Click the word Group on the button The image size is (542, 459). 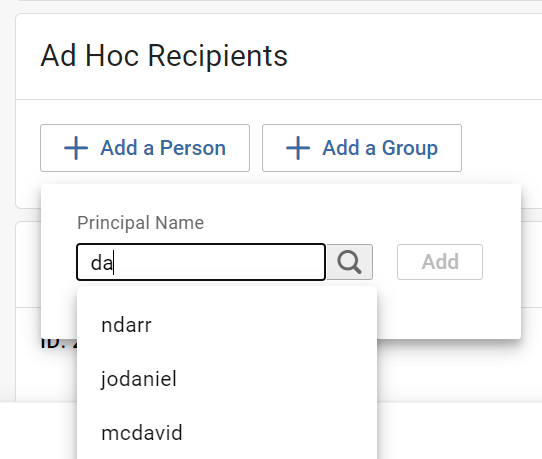click(410, 149)
